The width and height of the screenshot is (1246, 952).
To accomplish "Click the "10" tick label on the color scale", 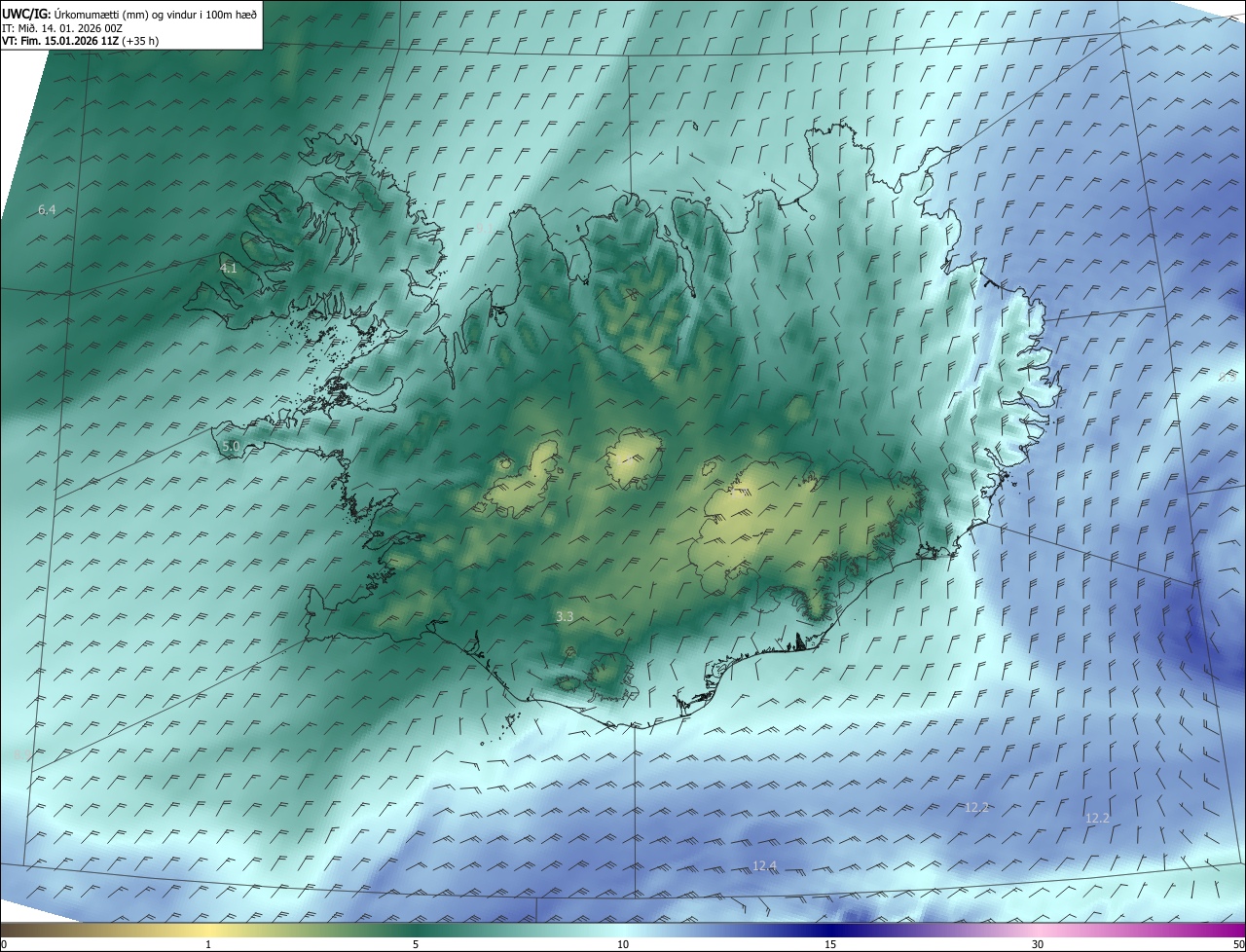I will point(623,945).
